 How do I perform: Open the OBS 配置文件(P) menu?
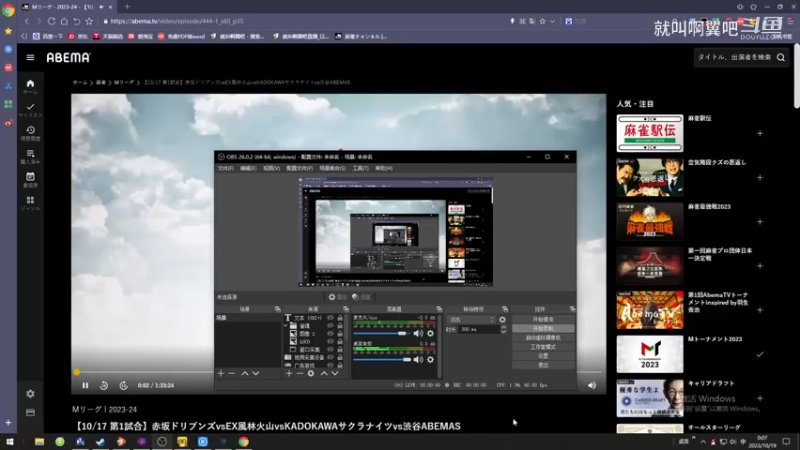click(299, 168)
